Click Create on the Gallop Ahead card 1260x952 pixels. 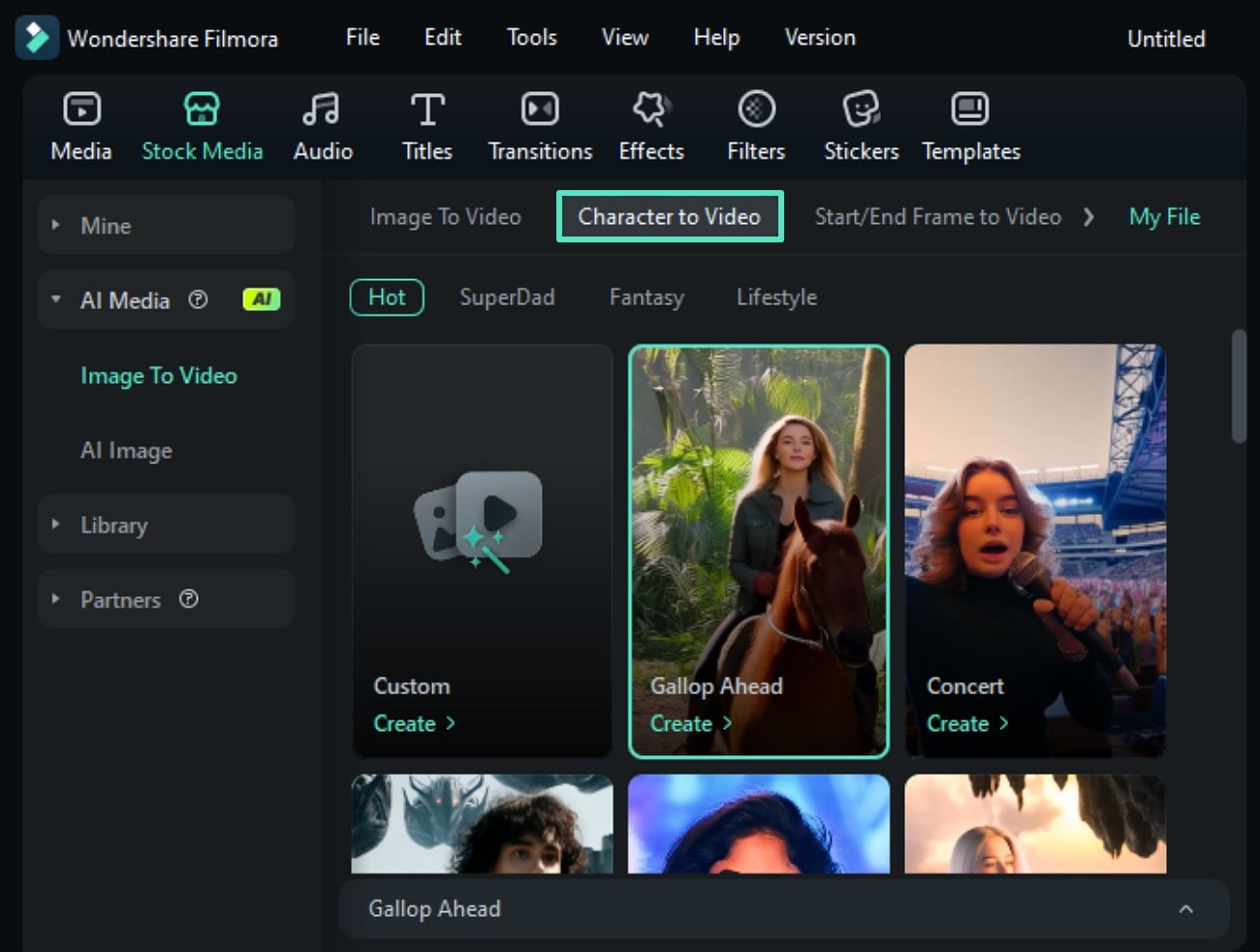(690, 723)
